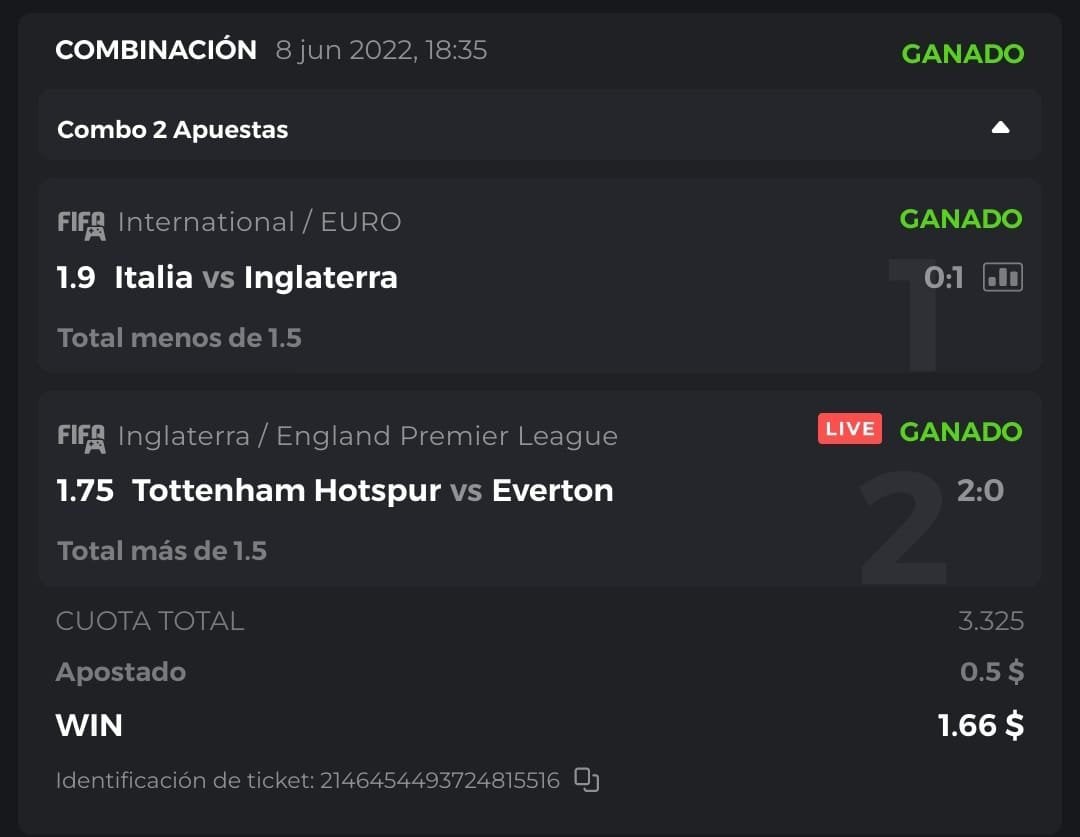The width and height of the screenshot is (1080, 837).
Task: Open statistics for Italia vs Inglaterra
Action: [1003, 277]
